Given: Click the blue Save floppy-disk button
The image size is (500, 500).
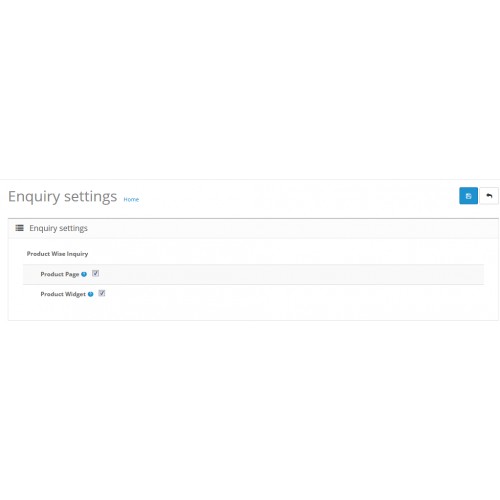Looking at the screenshot, I should (x=468, y=196).
